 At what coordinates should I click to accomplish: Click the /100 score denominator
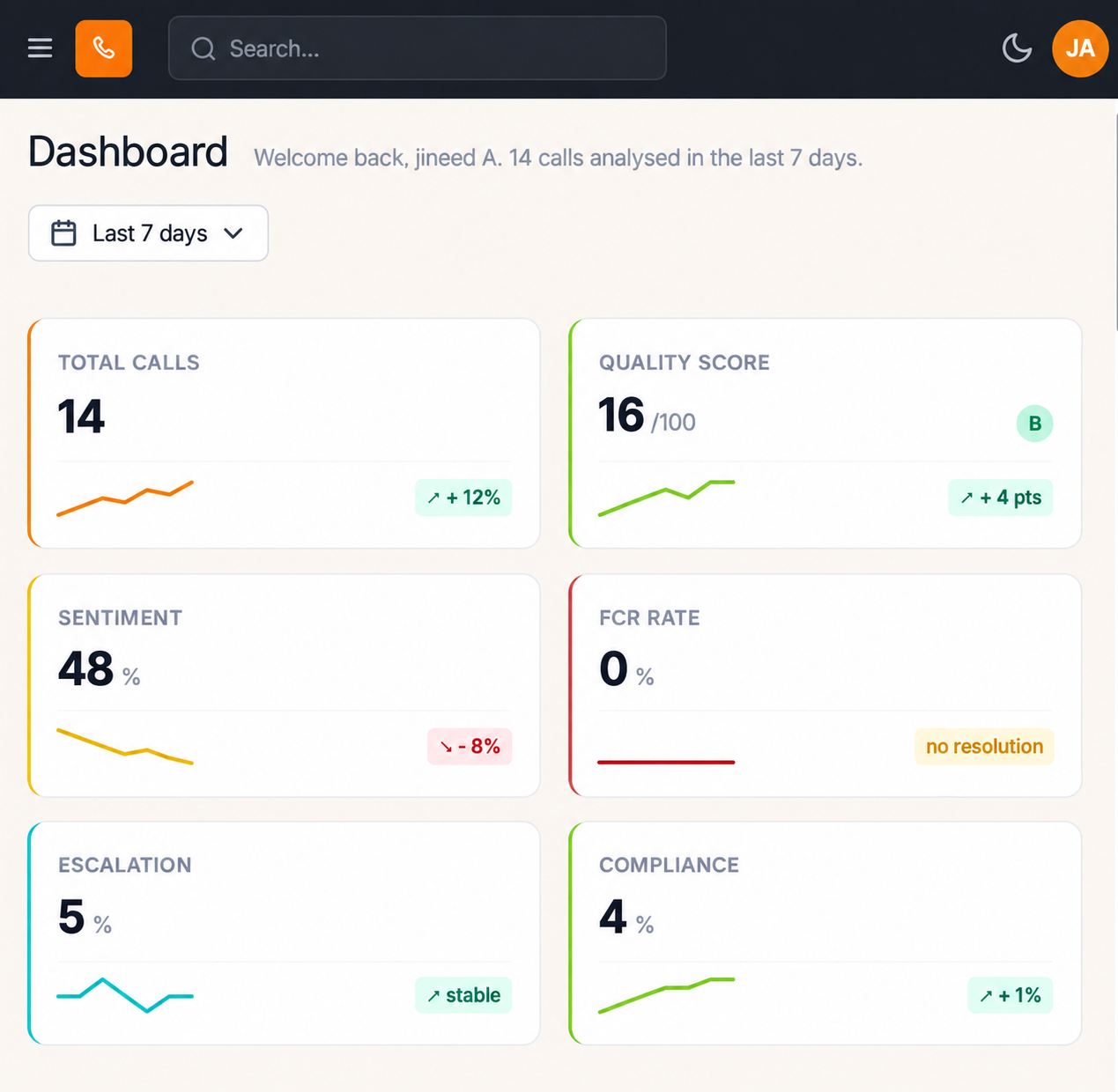[x=674, y=423]
